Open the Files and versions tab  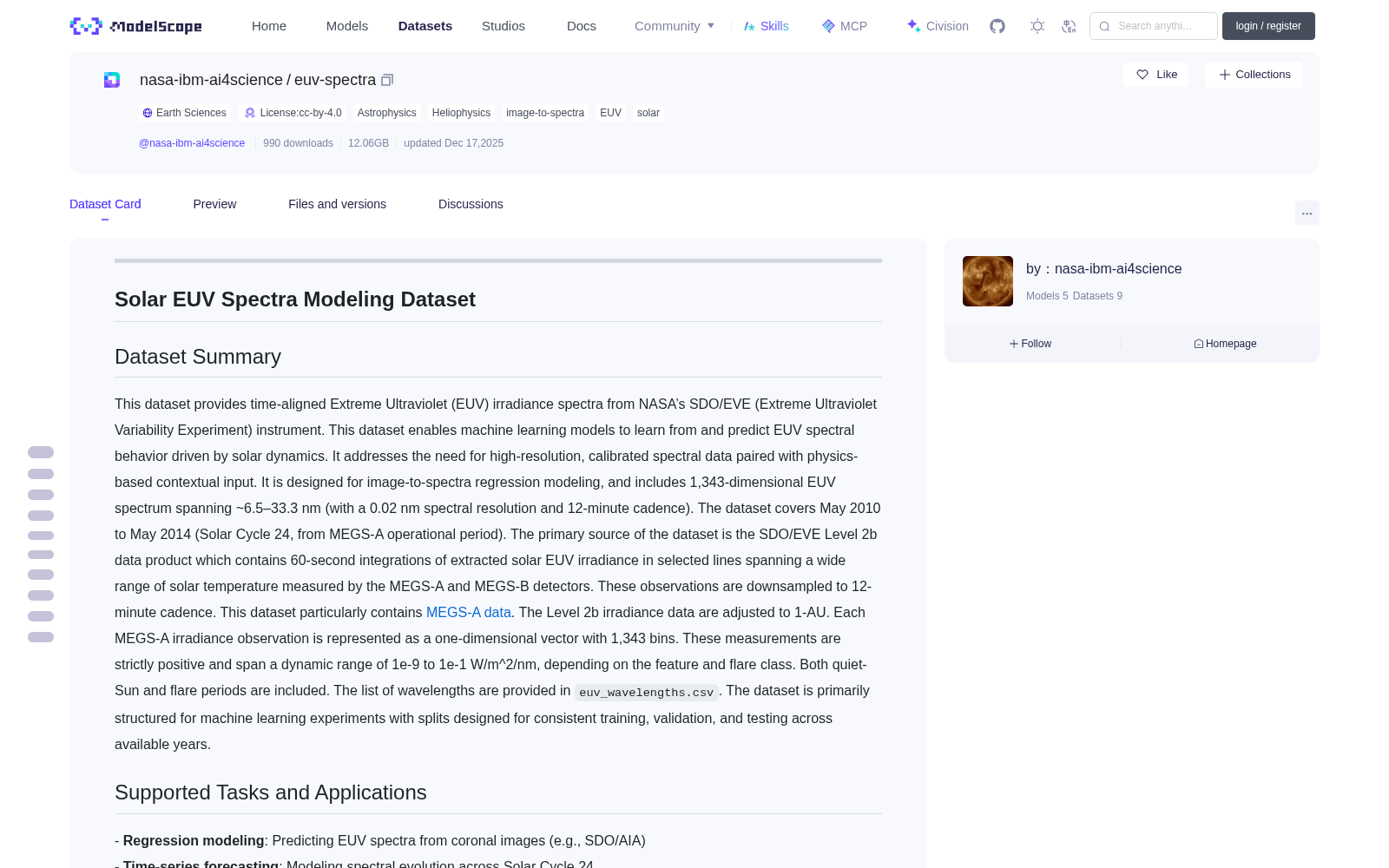point(337,204)
